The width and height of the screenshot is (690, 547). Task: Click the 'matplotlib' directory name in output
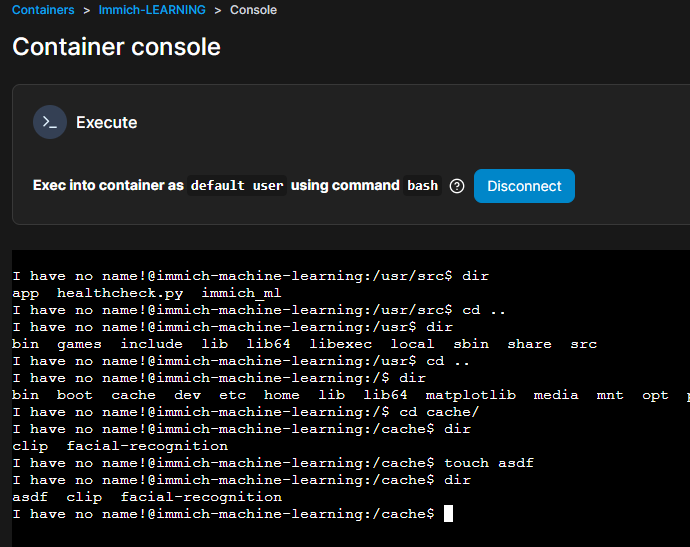(x=470, y=395)
